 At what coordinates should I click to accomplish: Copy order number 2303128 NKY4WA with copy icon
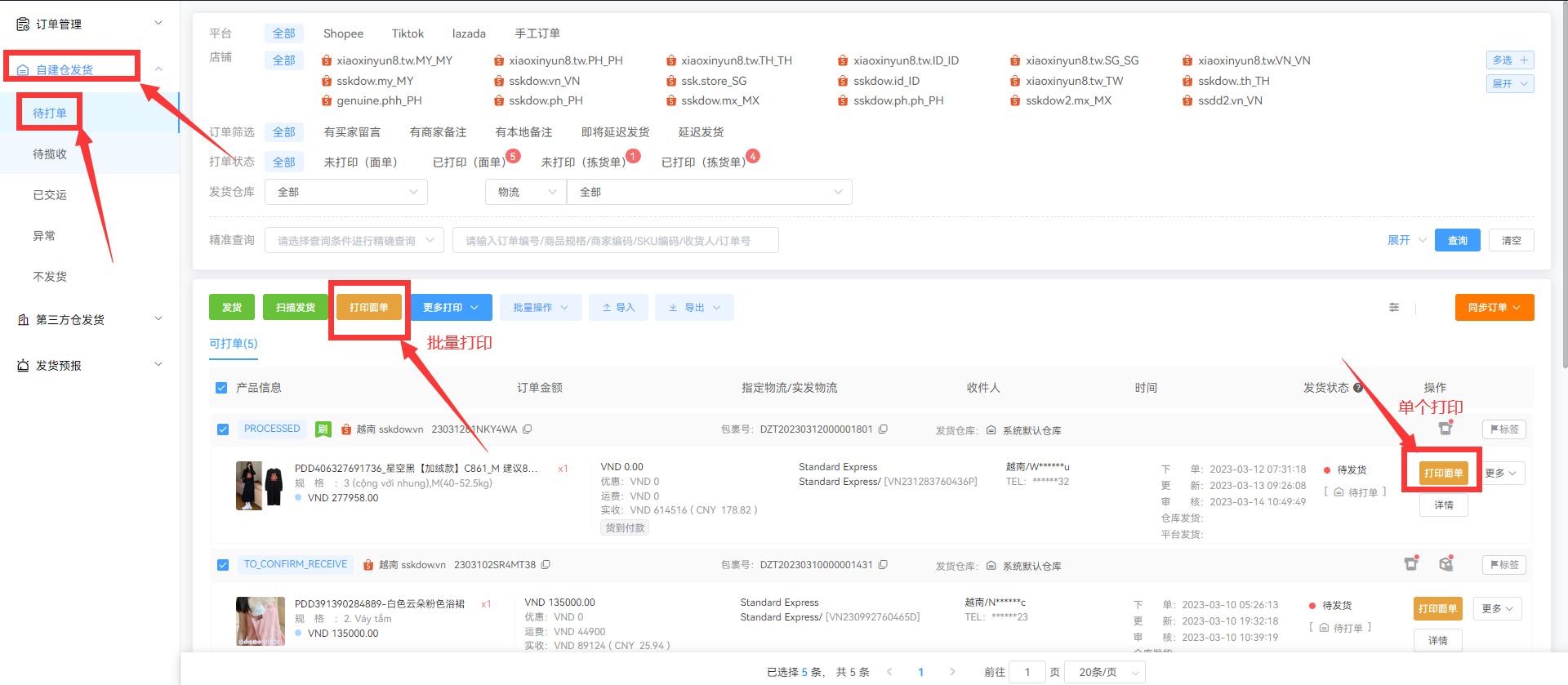[x=528, y=429]
